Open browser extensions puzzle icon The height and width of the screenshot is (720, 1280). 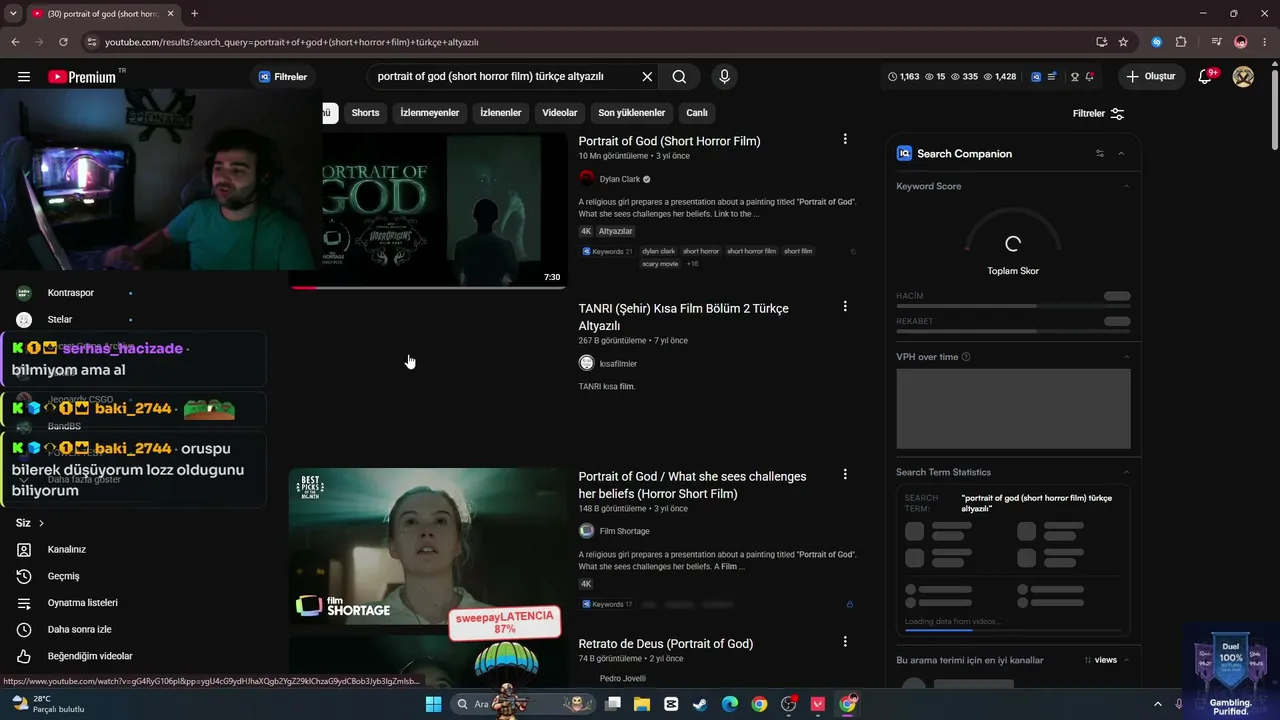(x=1181, y=42)
